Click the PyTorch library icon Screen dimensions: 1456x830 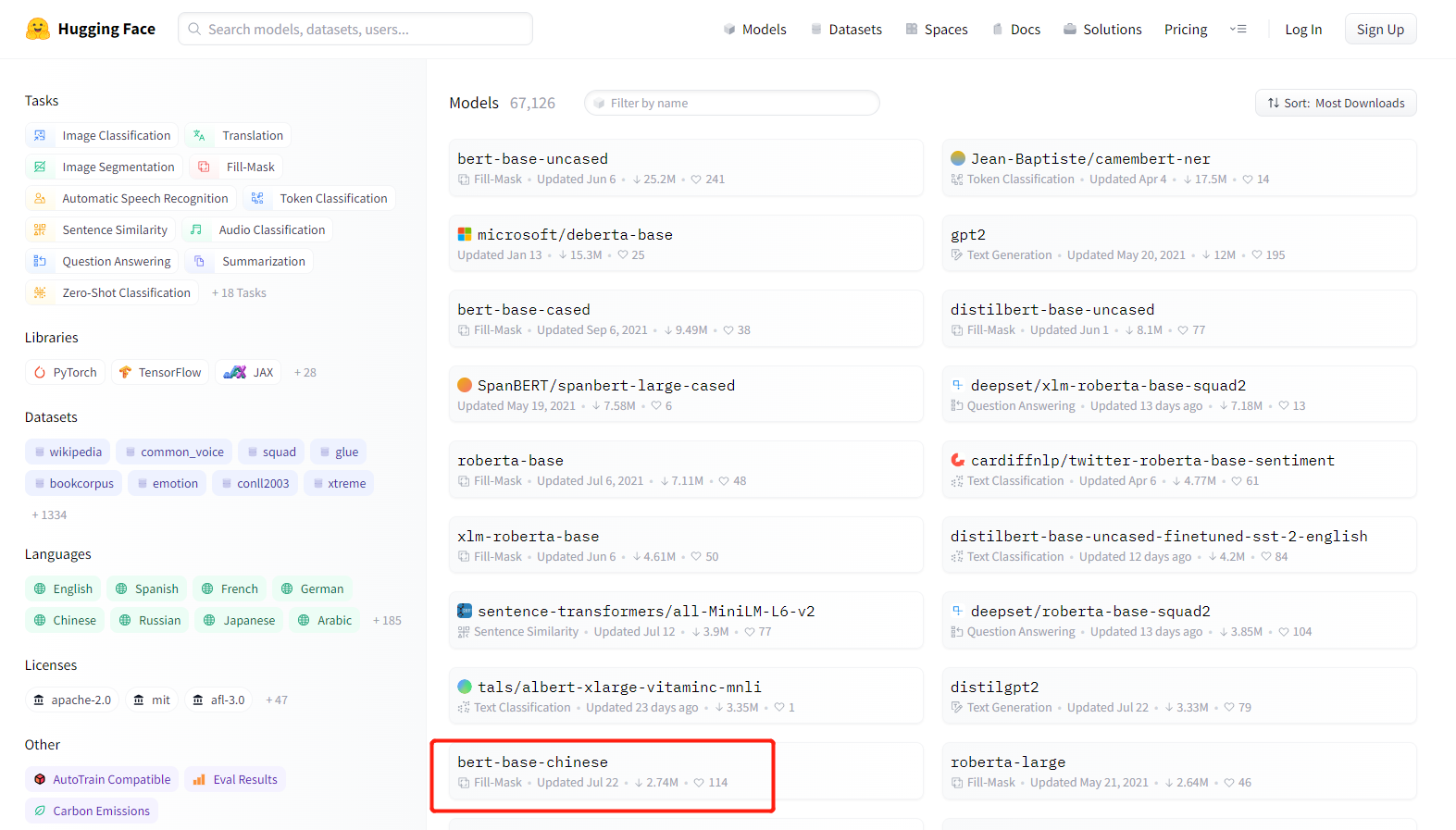coord(40,373)
